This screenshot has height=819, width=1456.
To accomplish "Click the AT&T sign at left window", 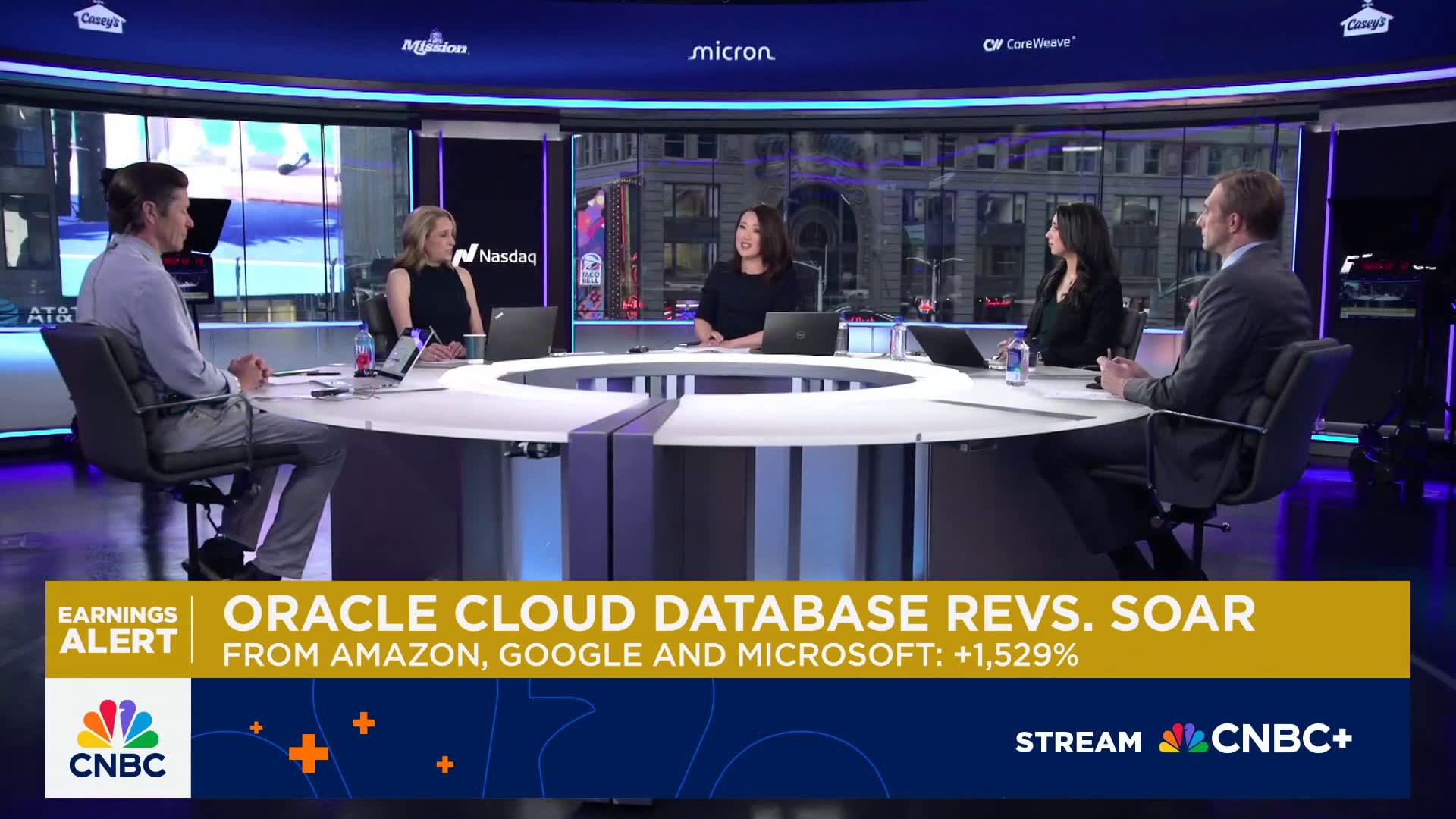I will point(52,314).
